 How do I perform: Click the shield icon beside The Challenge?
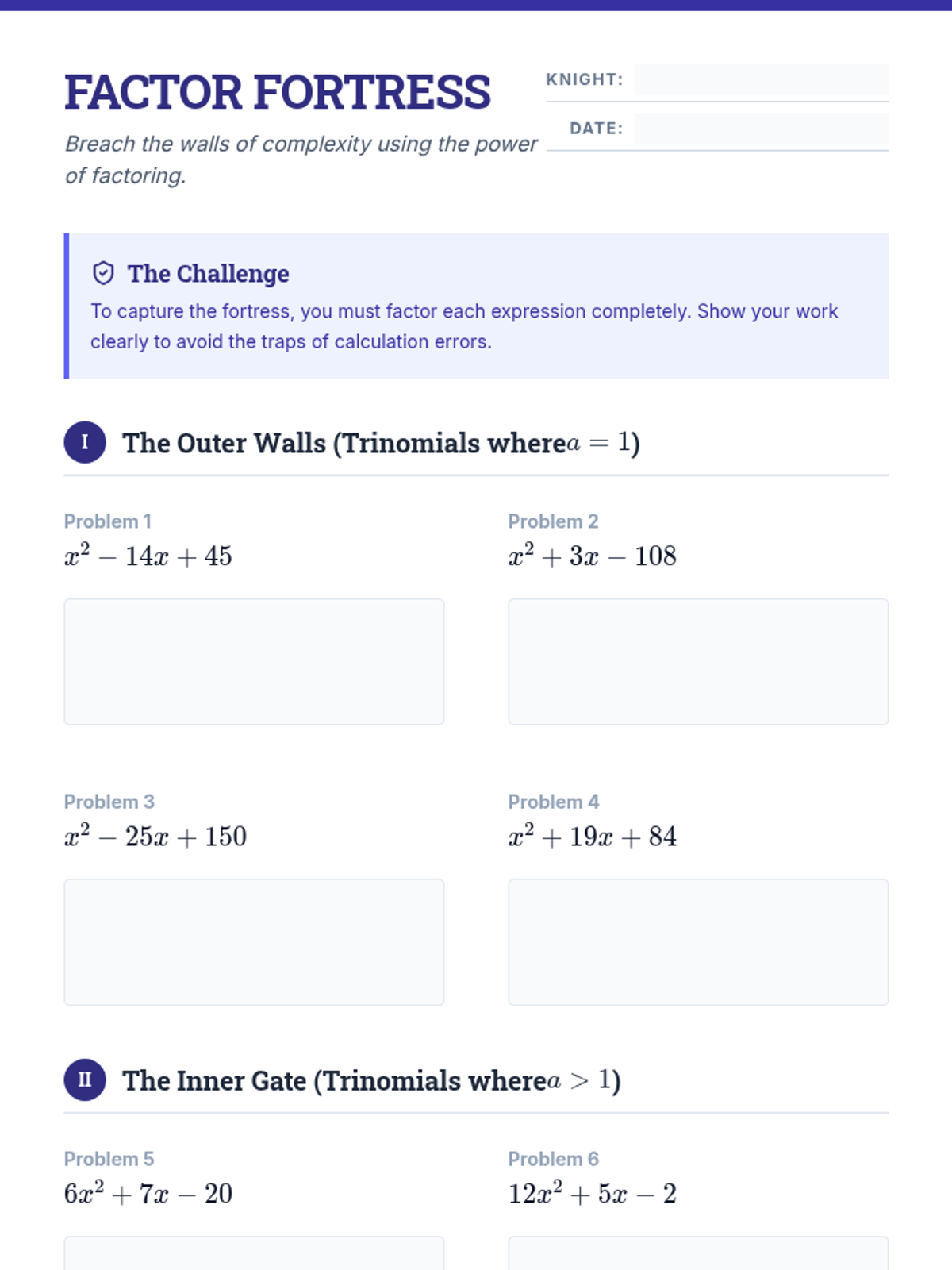[x=104, y=273]
